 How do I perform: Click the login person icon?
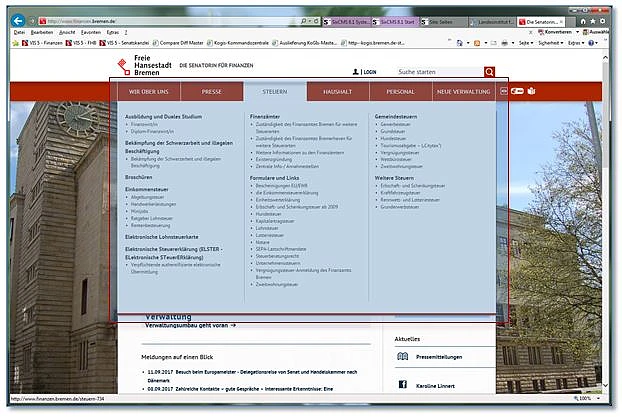coord(355,72)
